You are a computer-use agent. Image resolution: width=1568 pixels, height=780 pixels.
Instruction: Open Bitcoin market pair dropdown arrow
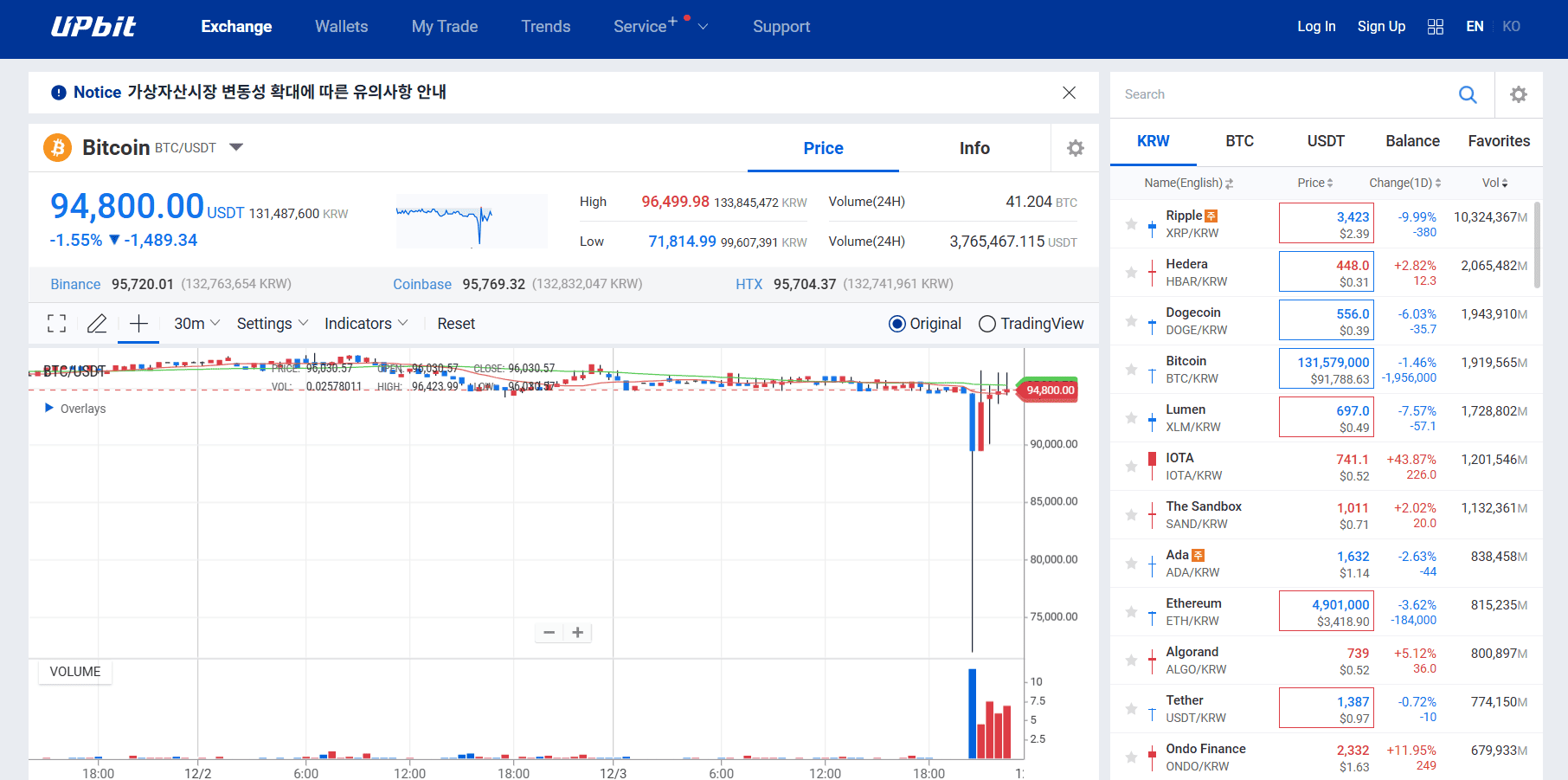(x=236, y=147)
